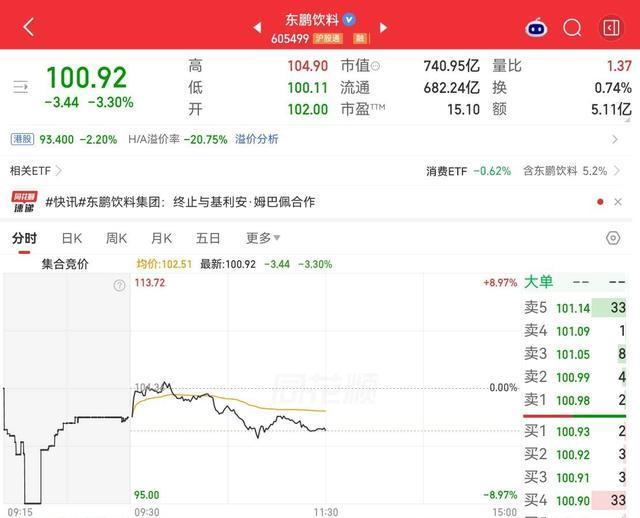Tap the 同花顺速递 news logo
This screenshot has width=640, height=518.
(x=24, y=202)
